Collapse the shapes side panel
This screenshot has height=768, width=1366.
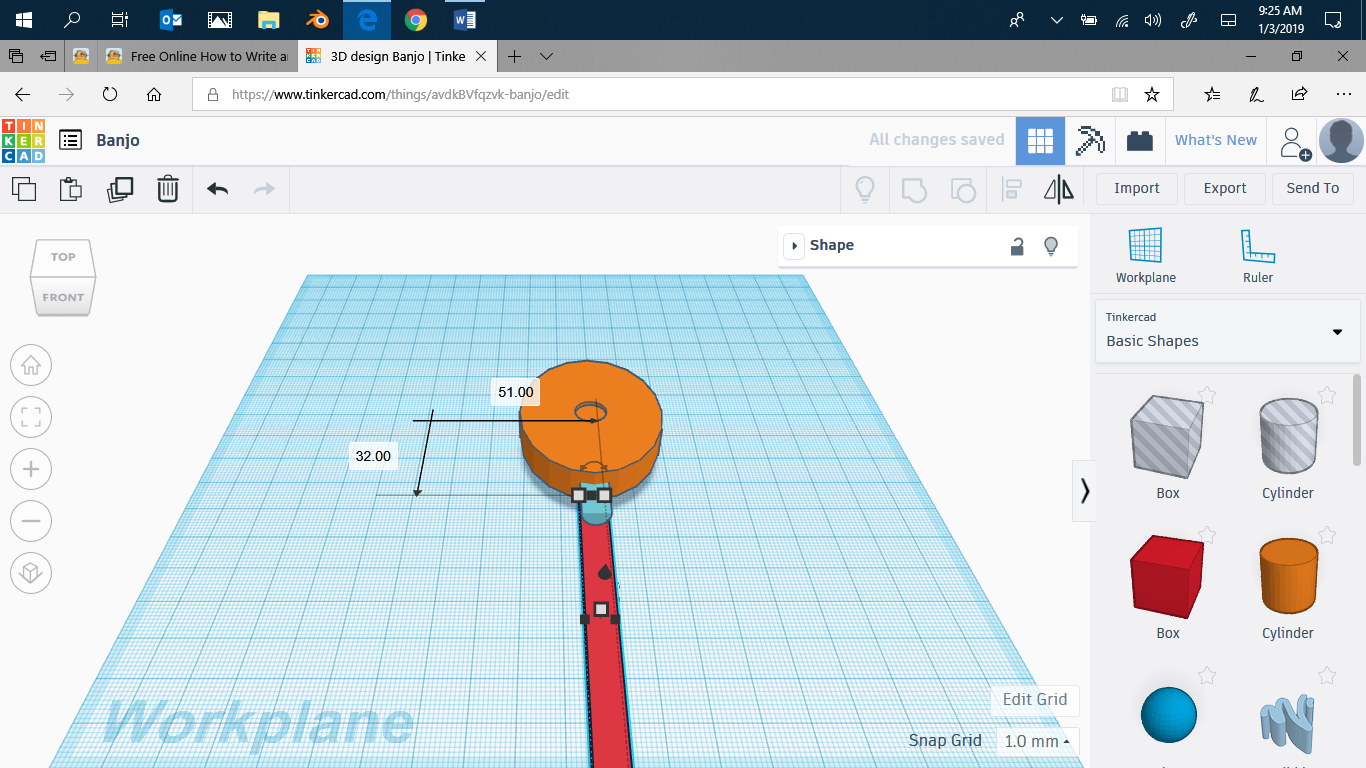[1084, 491]
